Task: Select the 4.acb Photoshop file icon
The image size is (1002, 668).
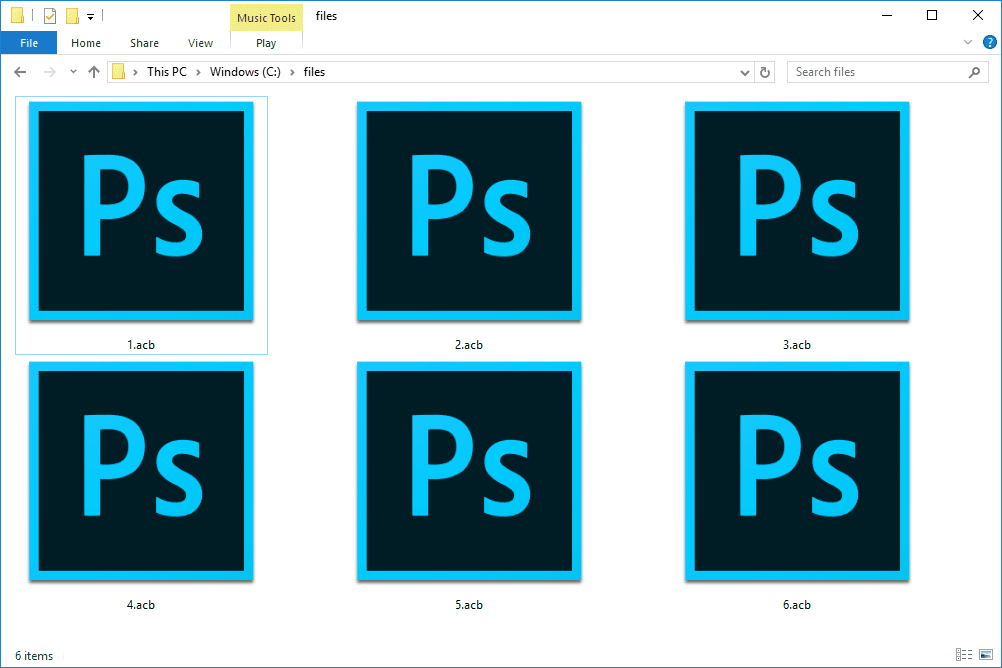Action: [x=141, y=471]
